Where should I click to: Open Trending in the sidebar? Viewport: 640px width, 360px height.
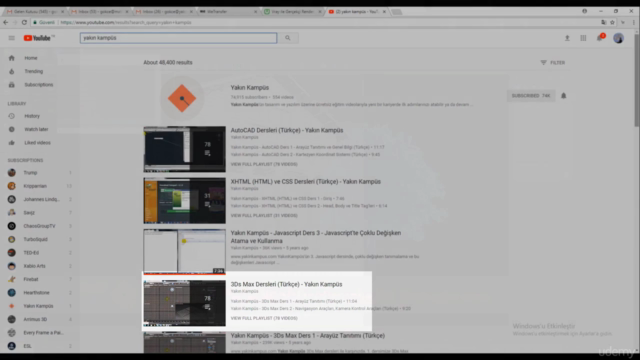click(x=33, y=71)
